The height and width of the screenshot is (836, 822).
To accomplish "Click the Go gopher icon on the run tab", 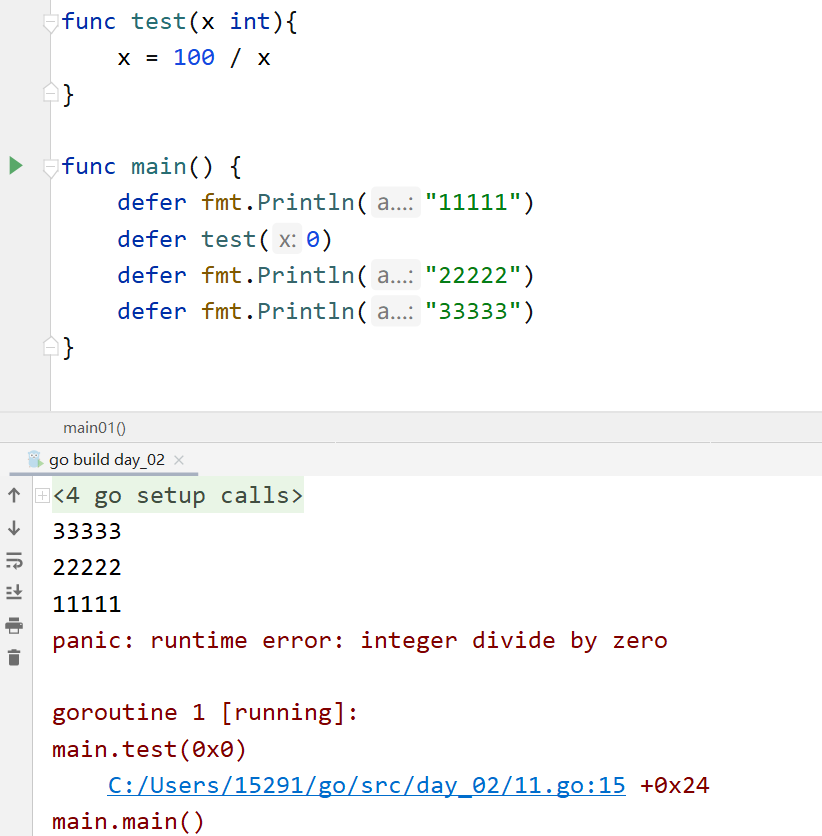I will click(x=36, y=460).
